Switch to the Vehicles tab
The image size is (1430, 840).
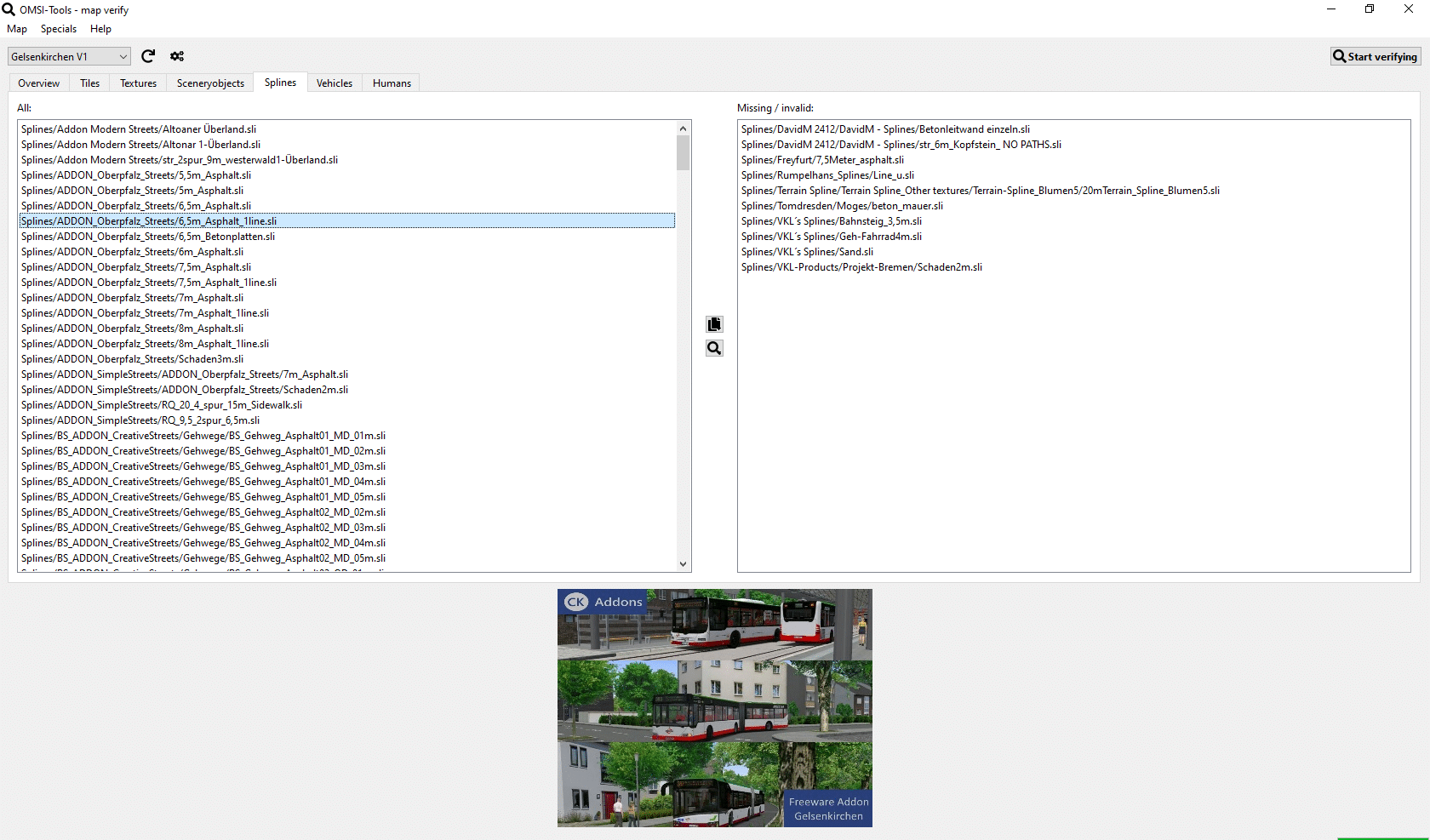click(x=334, y=83)
